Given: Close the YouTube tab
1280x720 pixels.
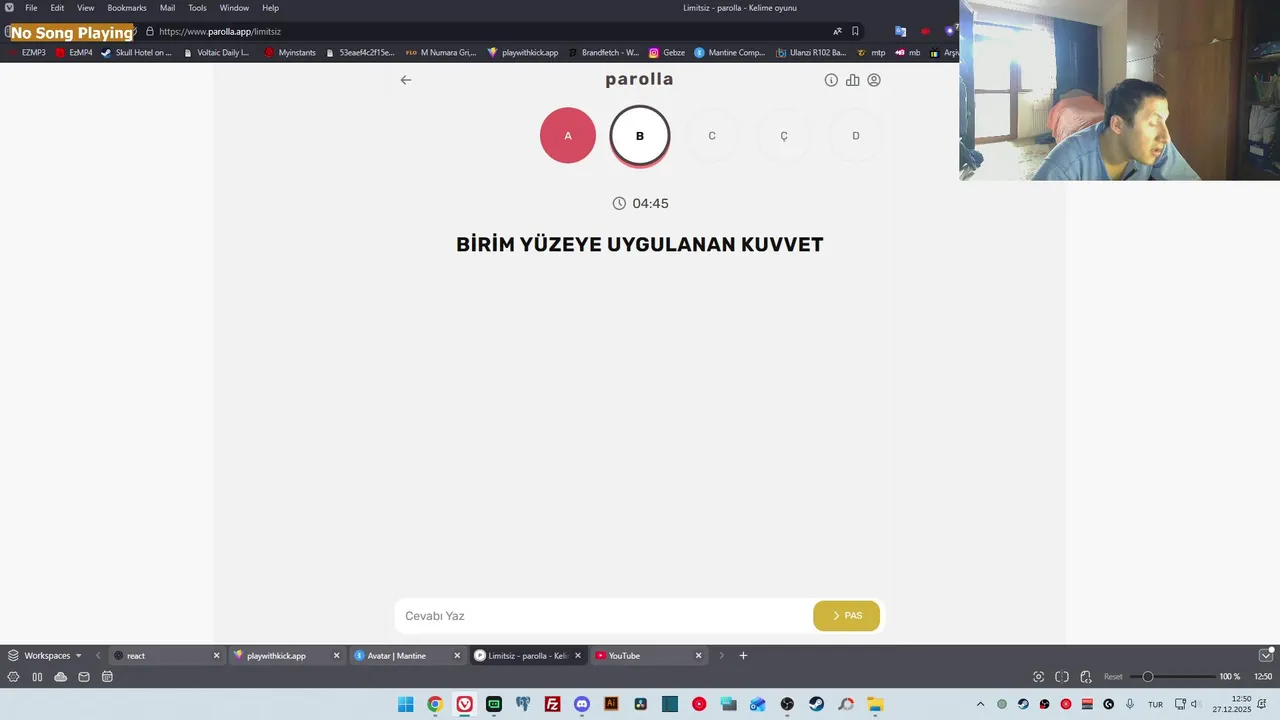Looking at the screenshot, I should click(698, 656).
